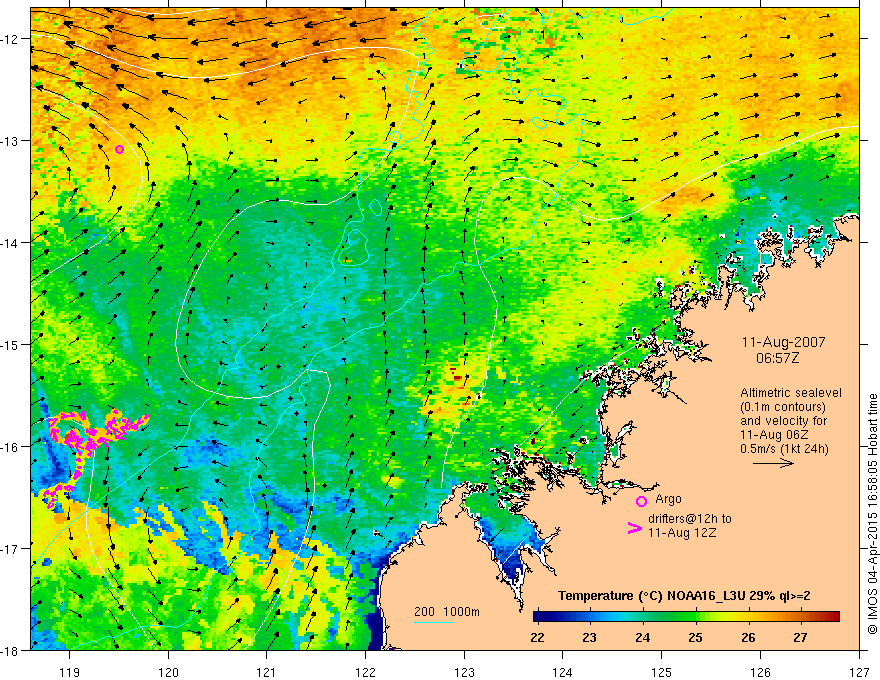Screen dimensions: 880x680
Task: Click the magenta Argo legend circle
Action: tap(641, 501)
